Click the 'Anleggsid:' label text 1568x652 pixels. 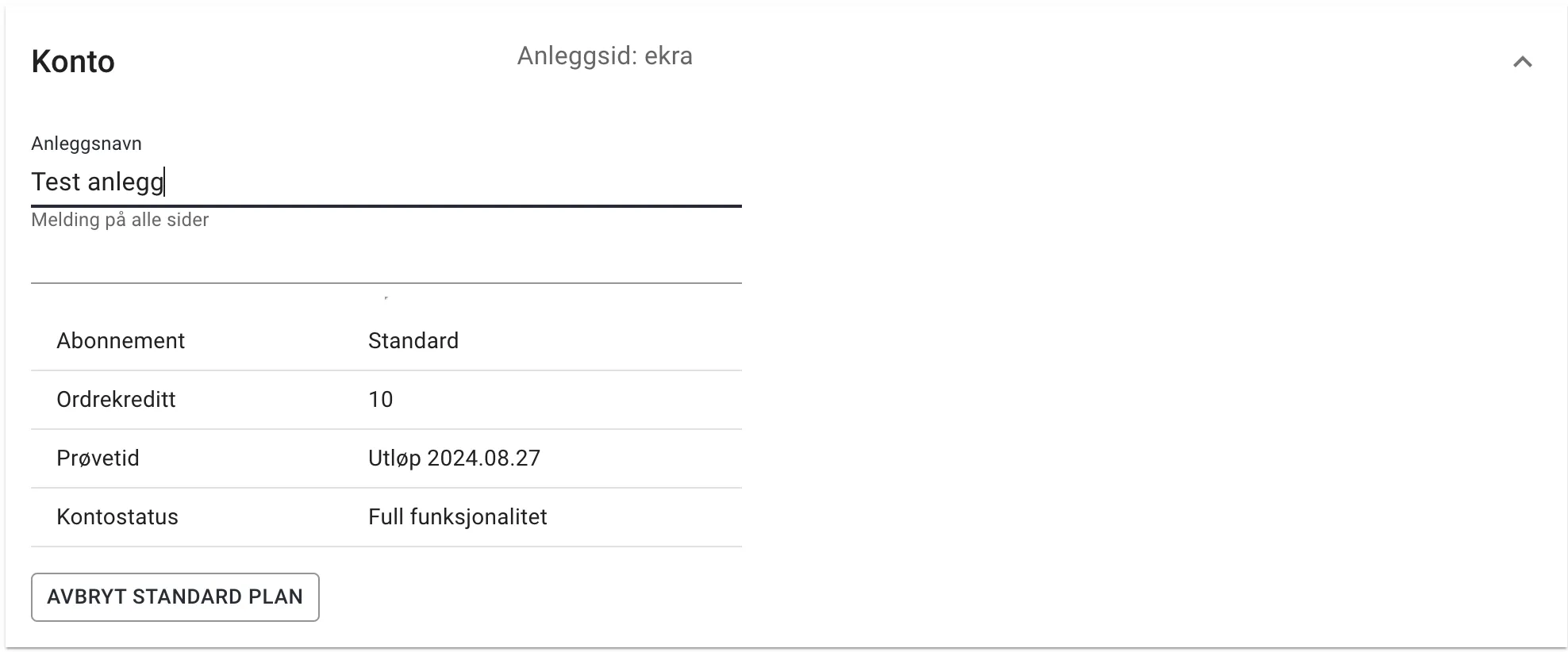(x=577, y=56)
